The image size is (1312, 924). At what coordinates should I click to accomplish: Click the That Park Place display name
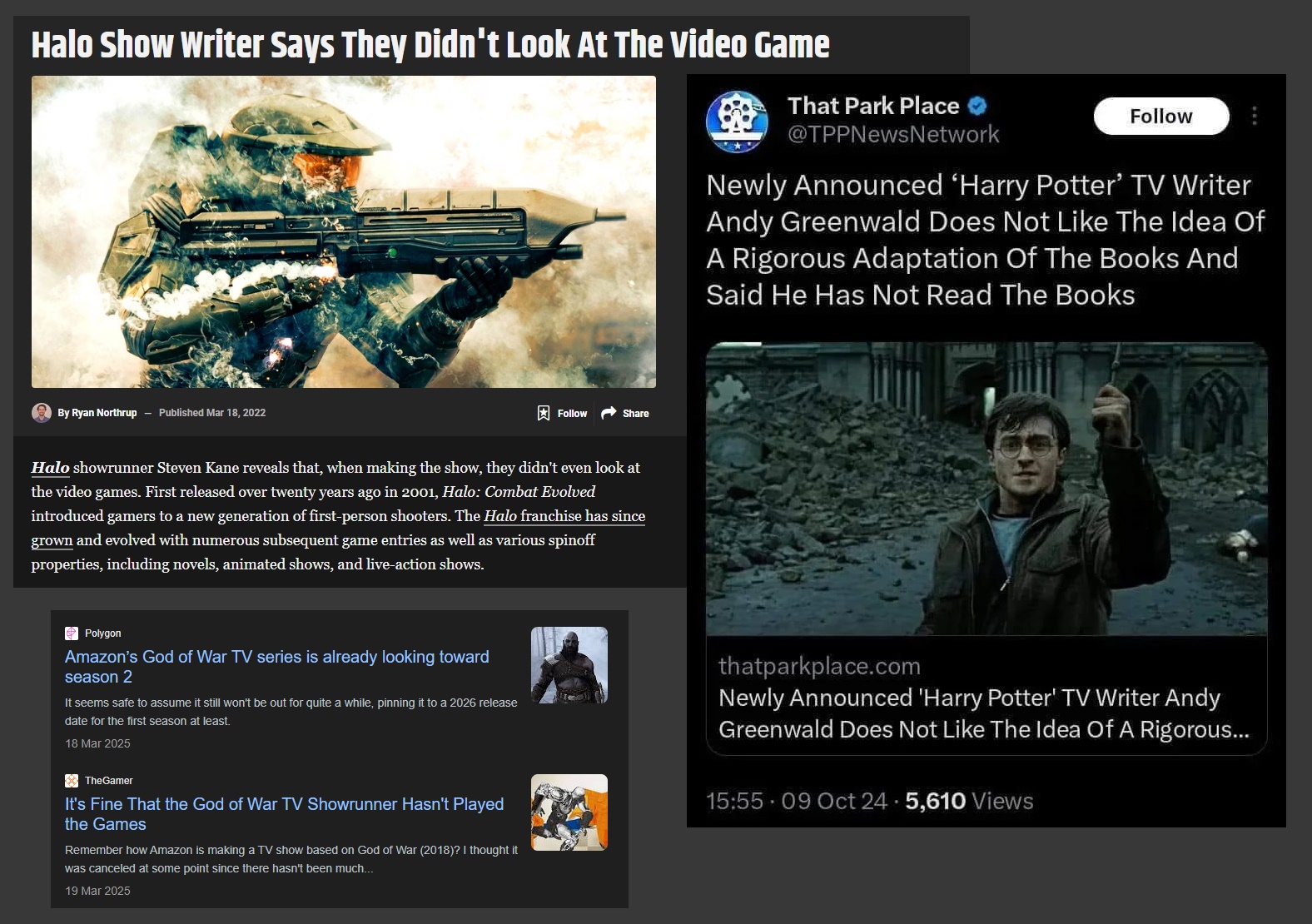[873, 106]
